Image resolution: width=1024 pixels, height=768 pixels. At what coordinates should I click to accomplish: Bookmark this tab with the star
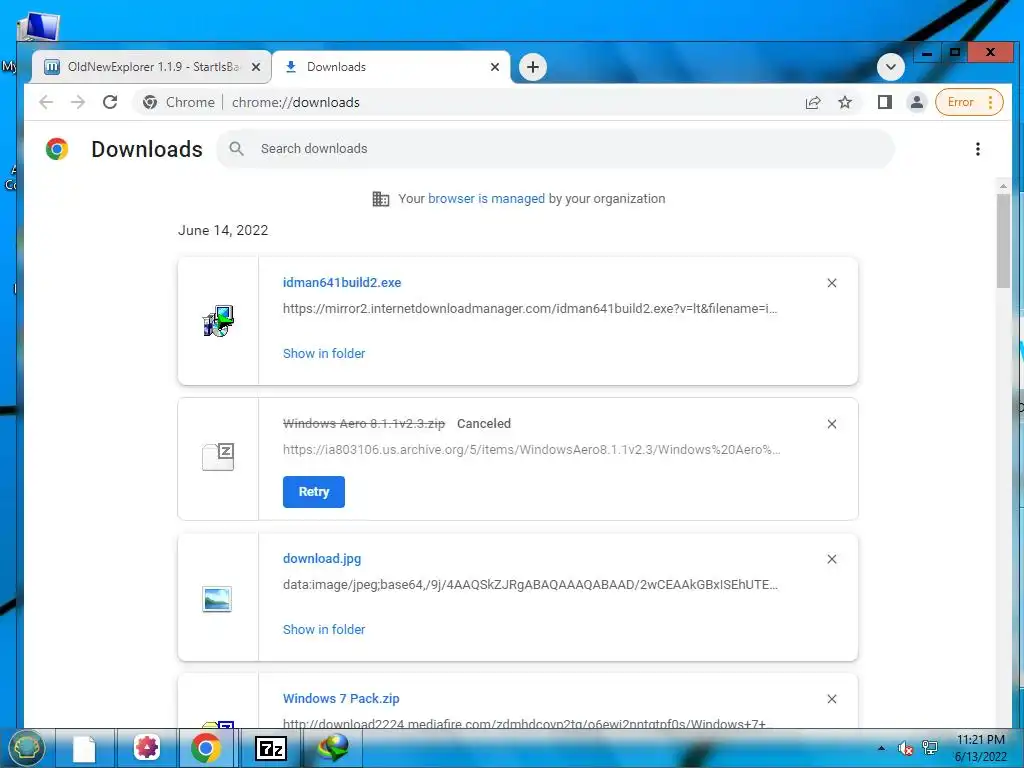(x=845, y=103)
